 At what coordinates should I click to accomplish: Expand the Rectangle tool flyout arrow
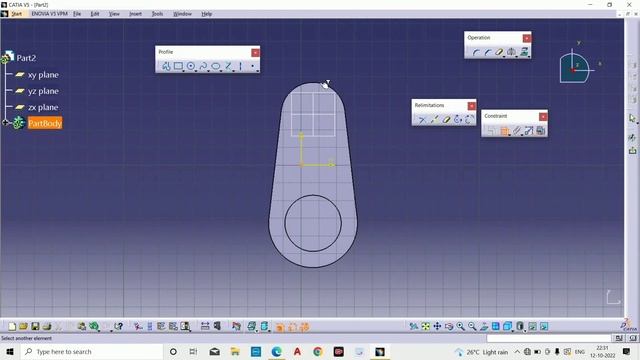[x=183, y=71]
